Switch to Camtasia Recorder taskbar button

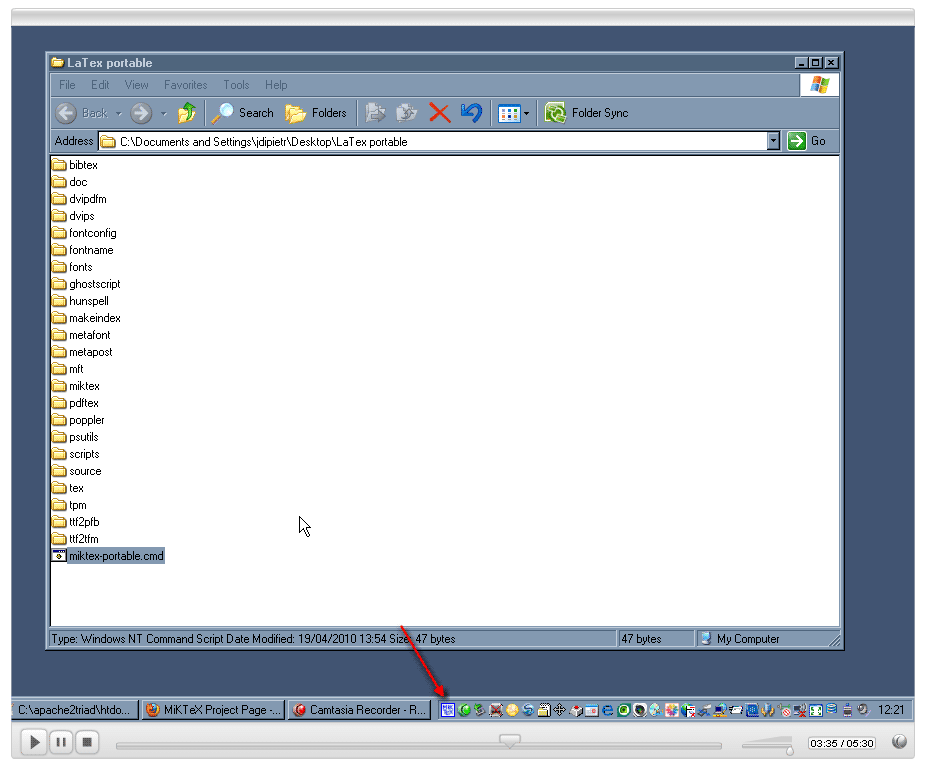[x=359, y=709]
